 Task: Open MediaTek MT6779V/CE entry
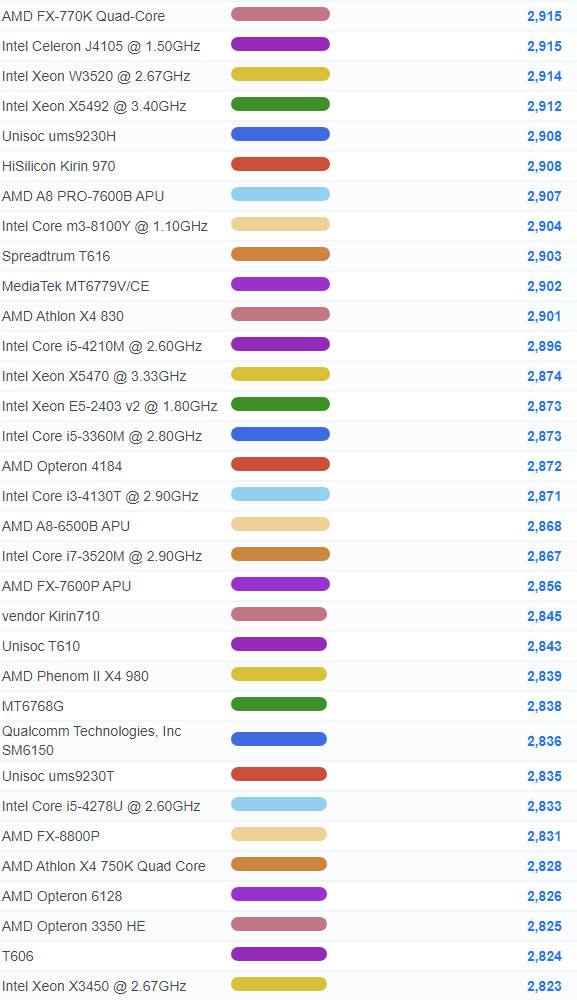75,286
